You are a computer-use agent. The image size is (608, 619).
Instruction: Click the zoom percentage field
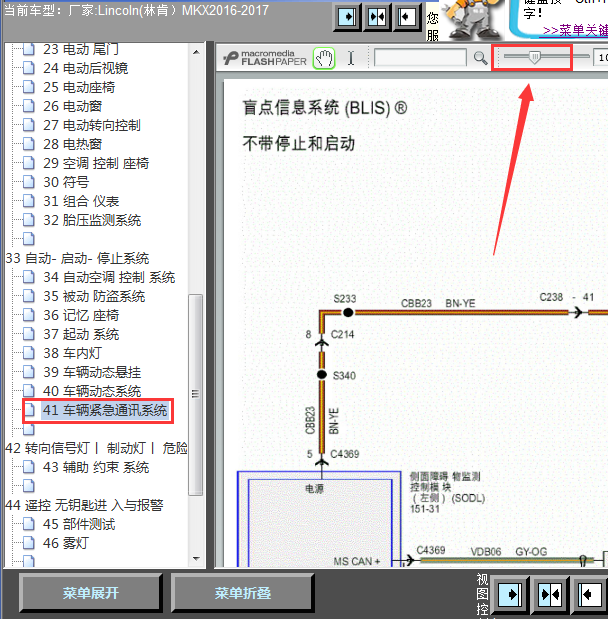coord(600,58)
